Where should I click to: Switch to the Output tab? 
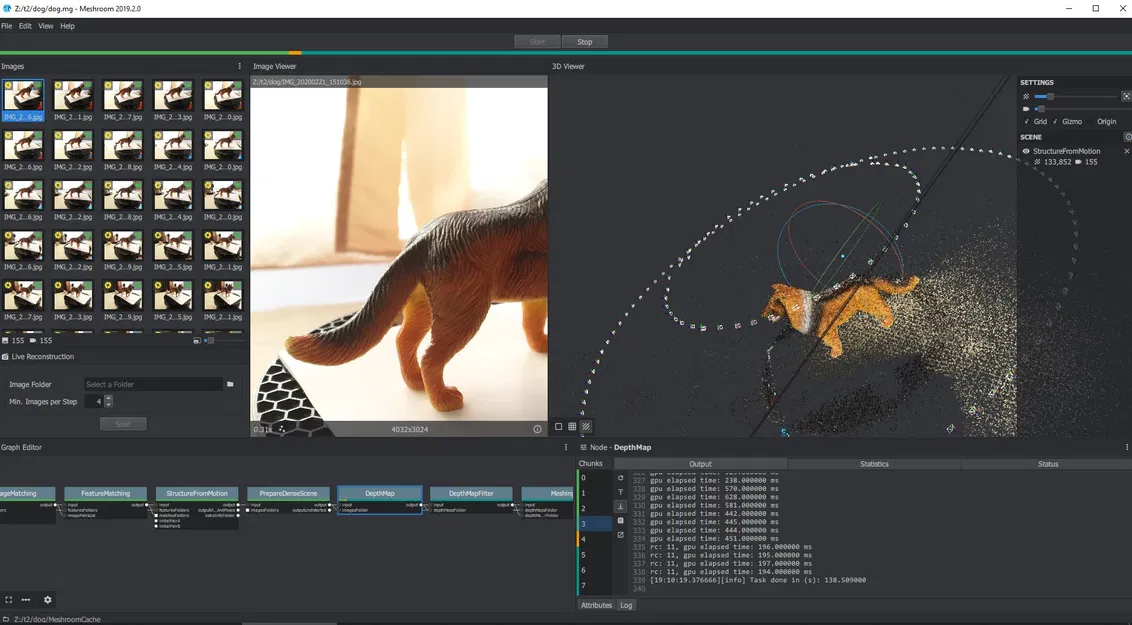click(x=700, y=464)
